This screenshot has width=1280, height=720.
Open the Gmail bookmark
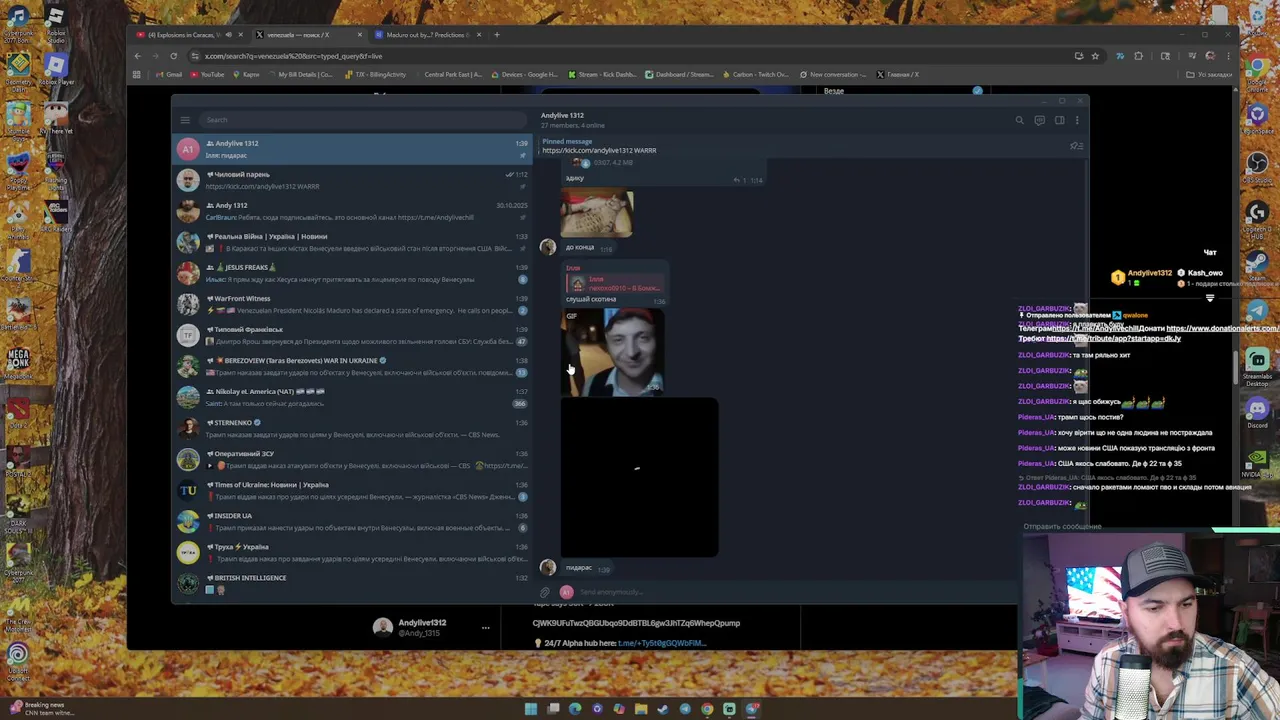click(x=169, y=74)
